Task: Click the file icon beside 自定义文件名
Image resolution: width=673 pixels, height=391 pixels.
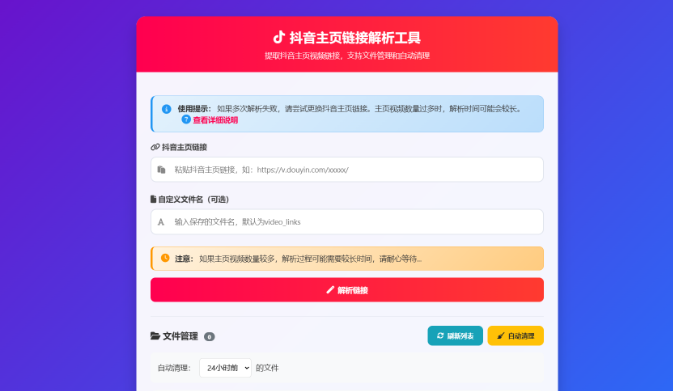Action: [x=153, y=199]
